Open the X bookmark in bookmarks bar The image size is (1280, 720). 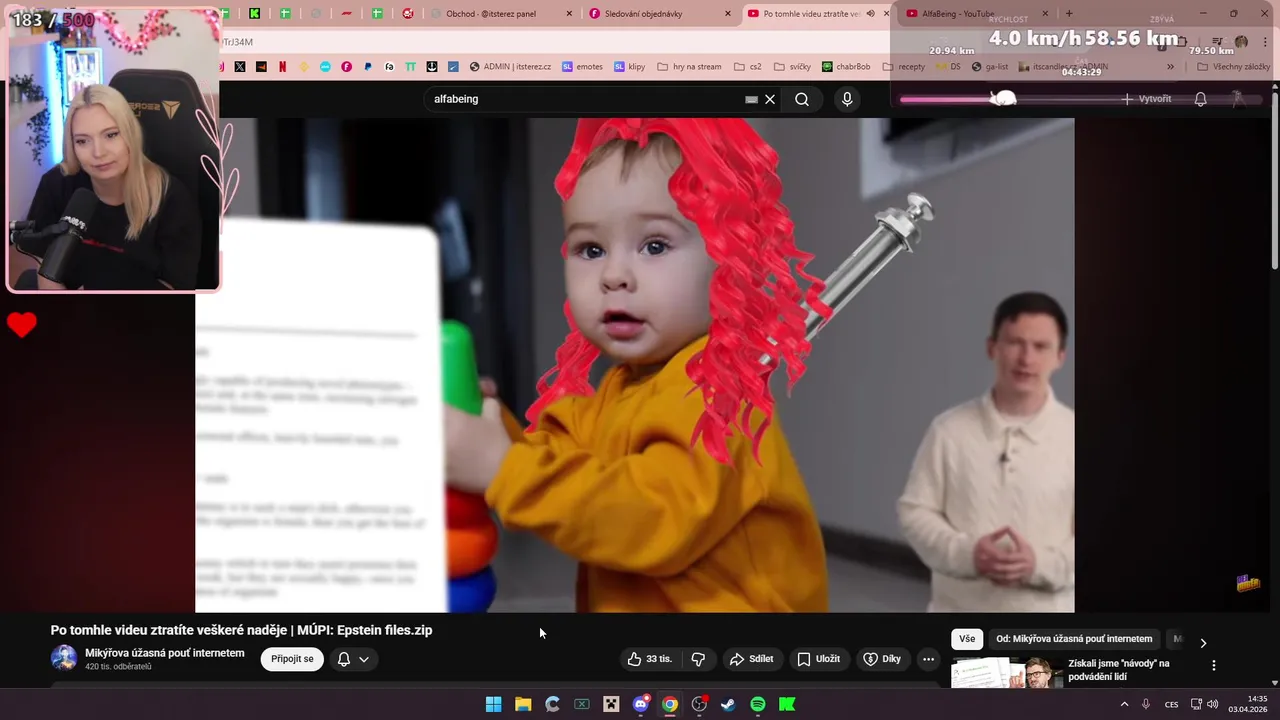coord(240,67)
